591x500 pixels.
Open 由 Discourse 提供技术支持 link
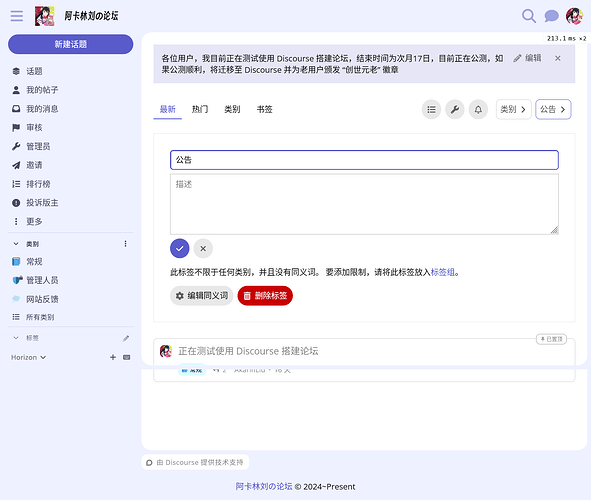click(x=195, y=462)
